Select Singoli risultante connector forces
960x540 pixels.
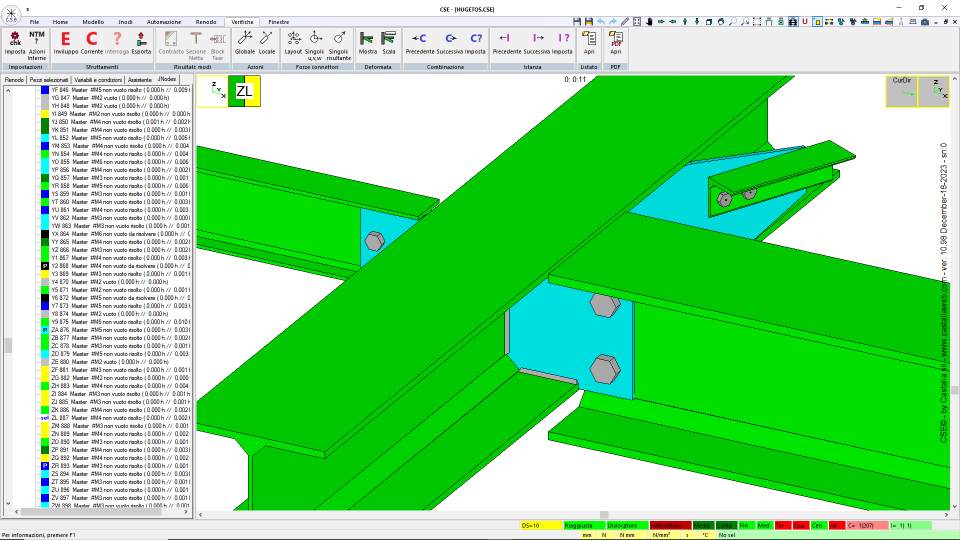339,45
